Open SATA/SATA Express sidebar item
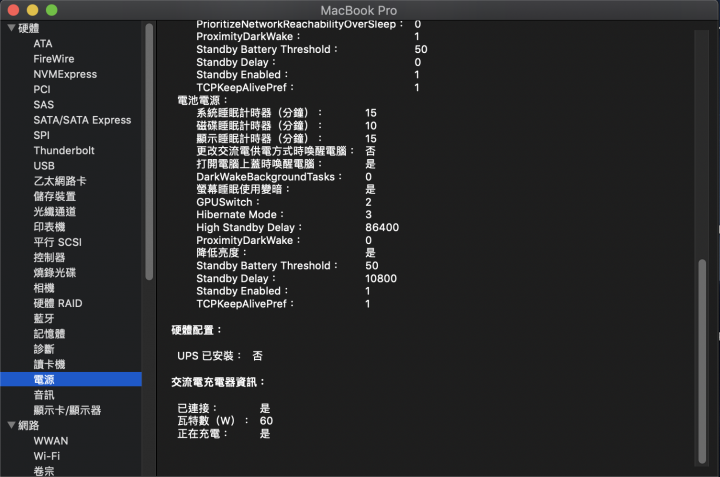720x477 pixels. [x=82, y=120]
